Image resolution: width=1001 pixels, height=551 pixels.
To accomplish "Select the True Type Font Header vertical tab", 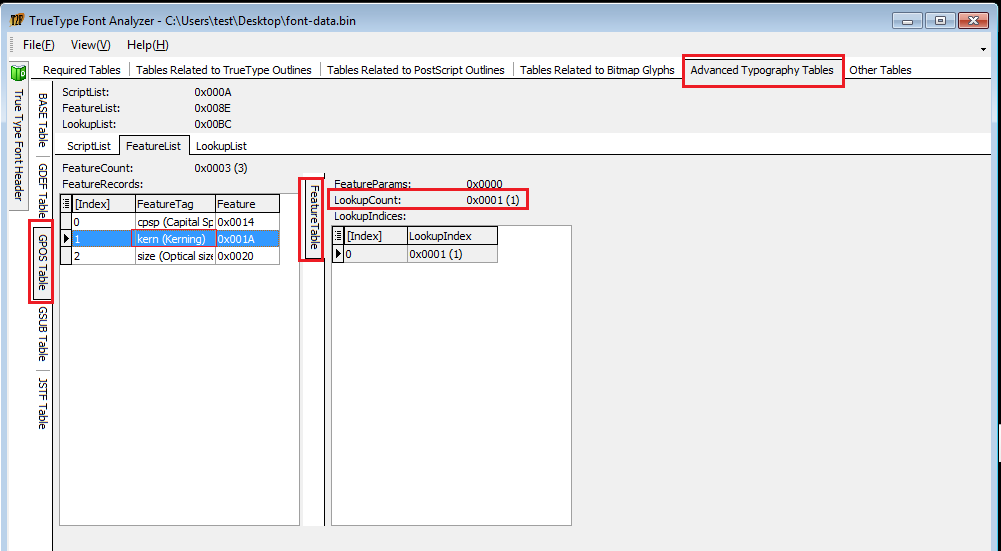I will click(x=19, y=145).
